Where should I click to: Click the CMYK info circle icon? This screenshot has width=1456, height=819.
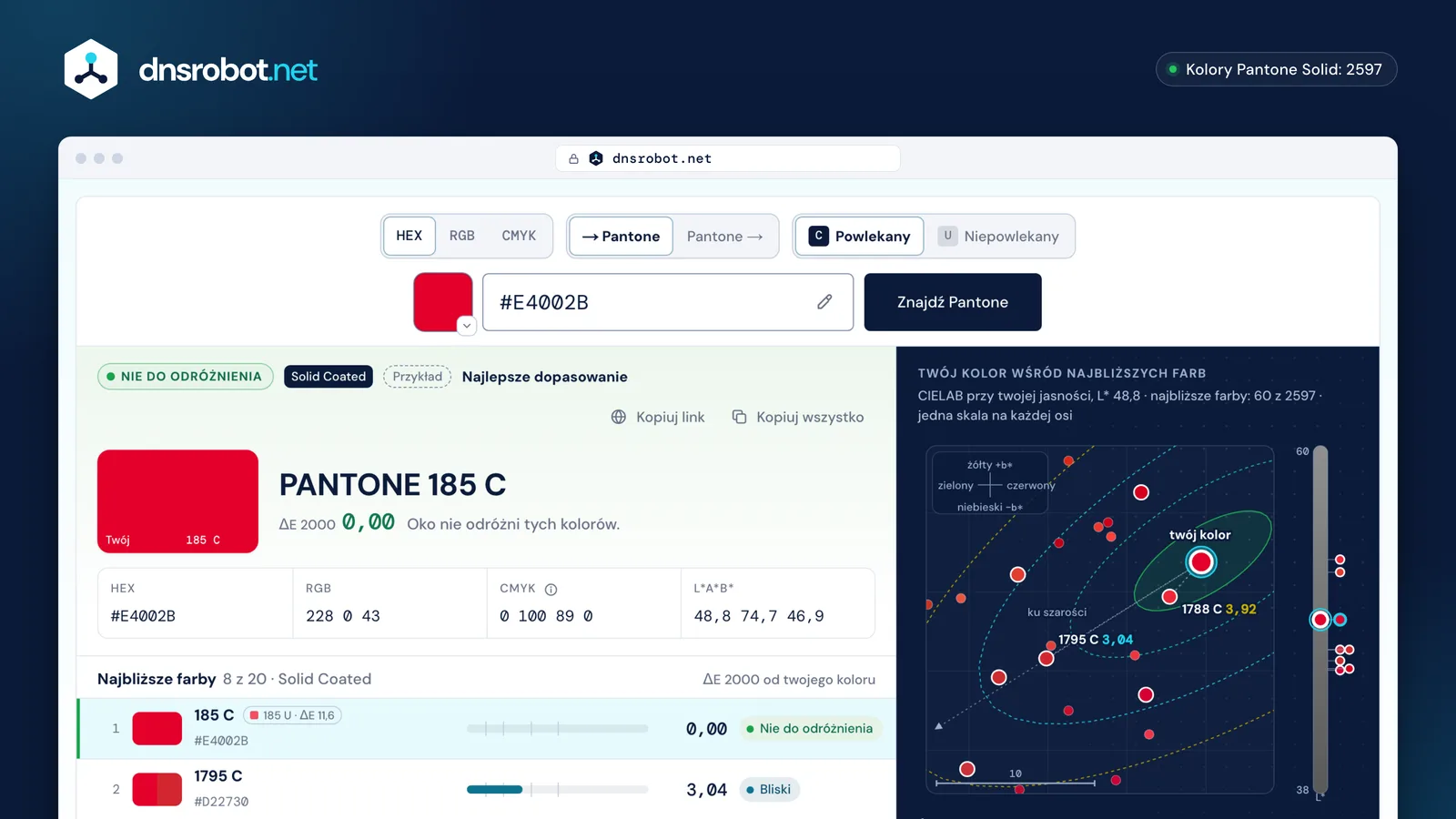pyautogui.click(x=551, y=589)
